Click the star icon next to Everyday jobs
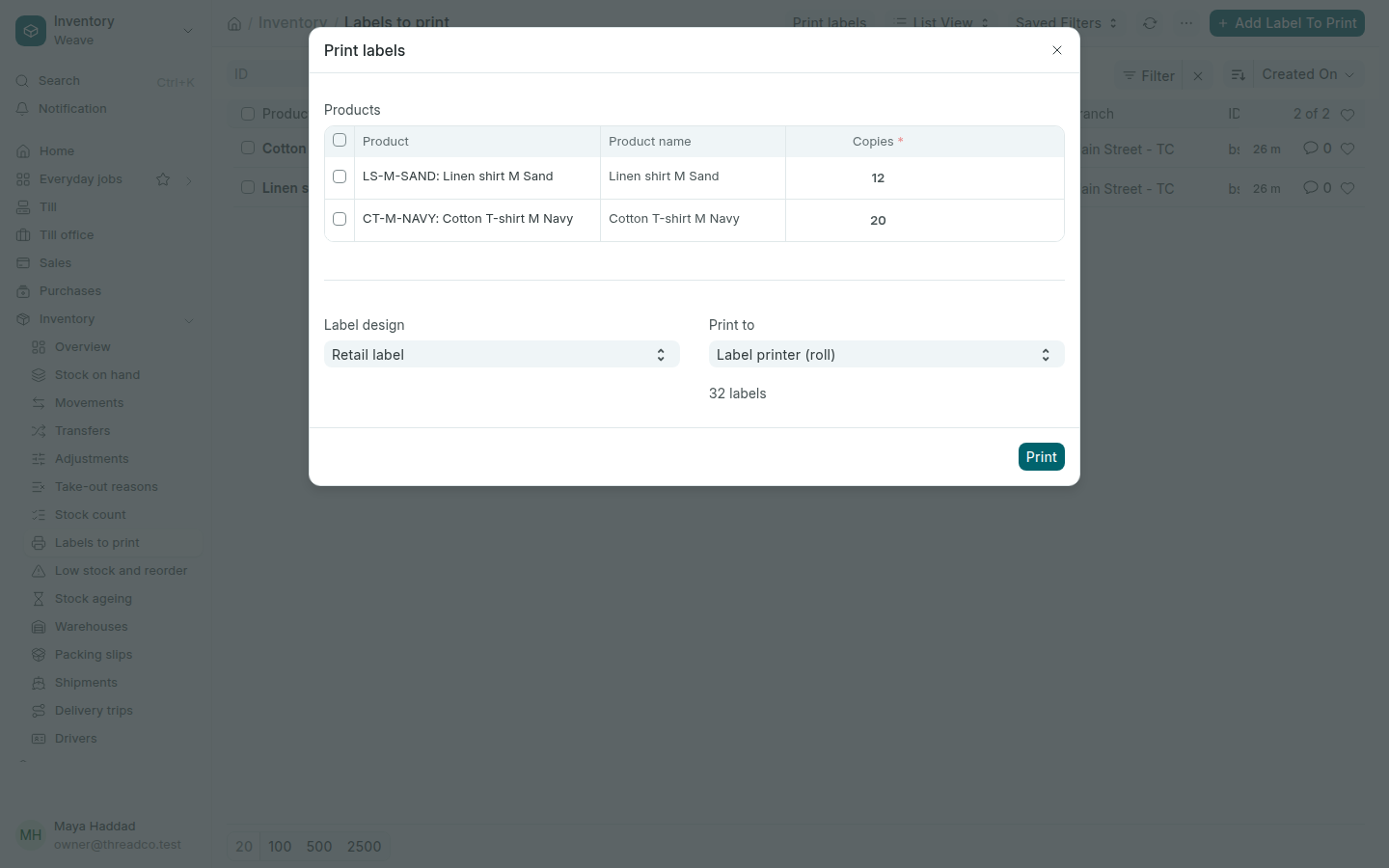 163,179
